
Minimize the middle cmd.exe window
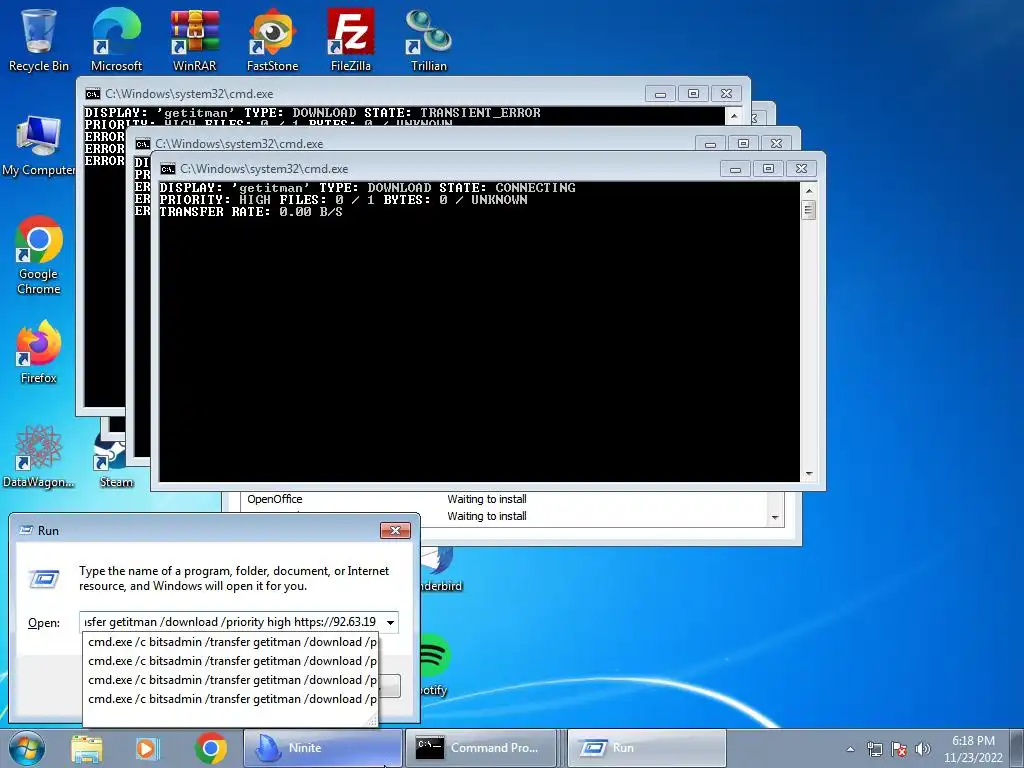pyautogui.click(x=711, y=144)
